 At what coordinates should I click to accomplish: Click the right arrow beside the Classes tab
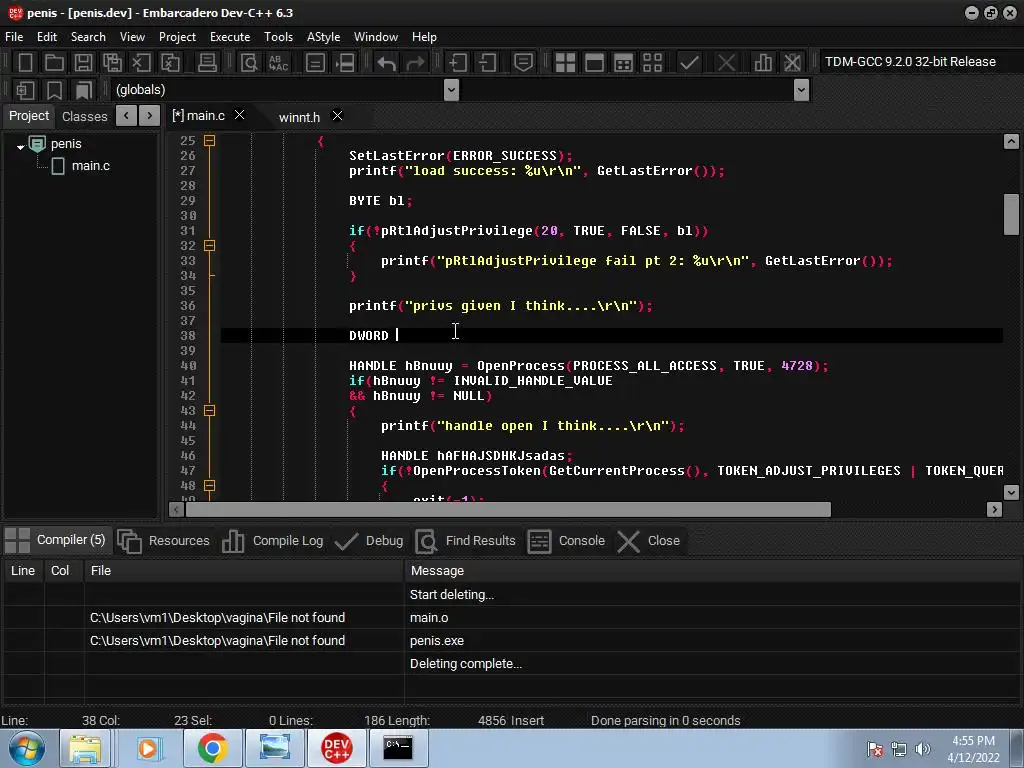click(150, 116)
